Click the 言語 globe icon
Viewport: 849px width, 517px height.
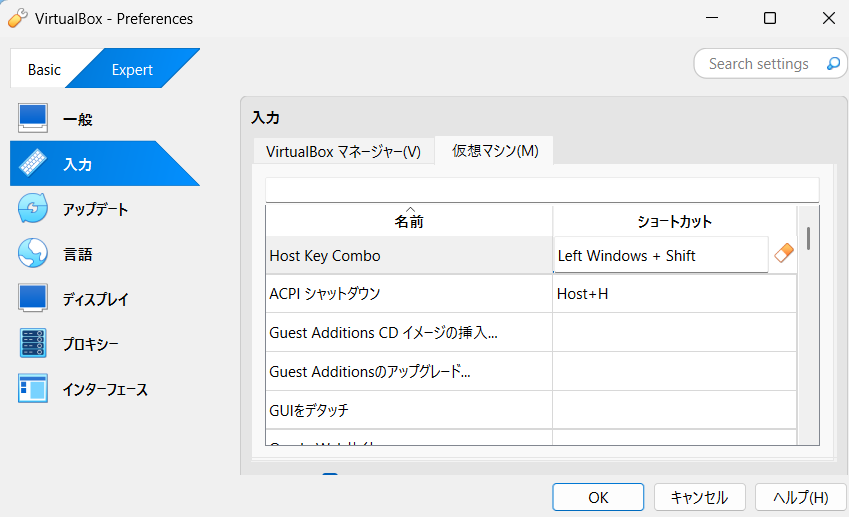tap(32, 253)
